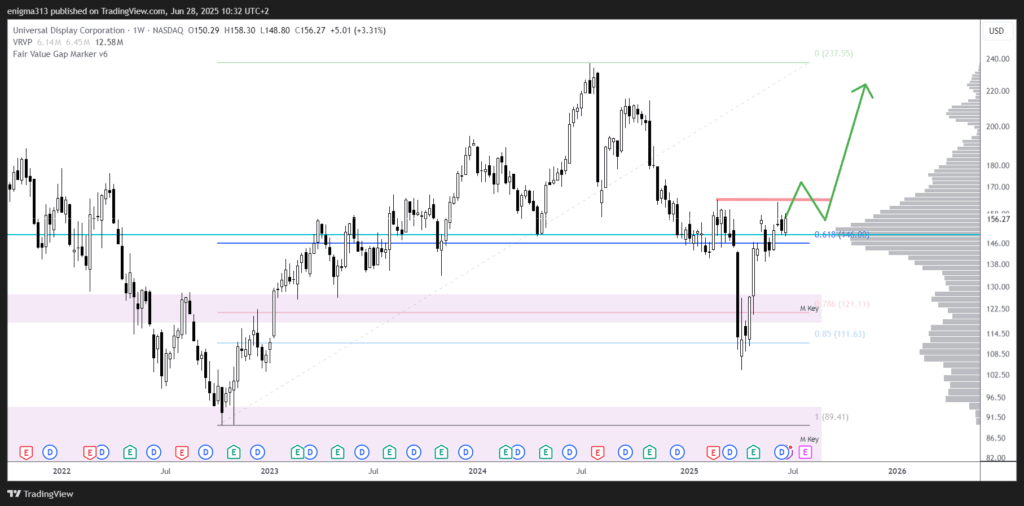
Task: Click the 2024 time axis label
Action: (x=478, y=470)
